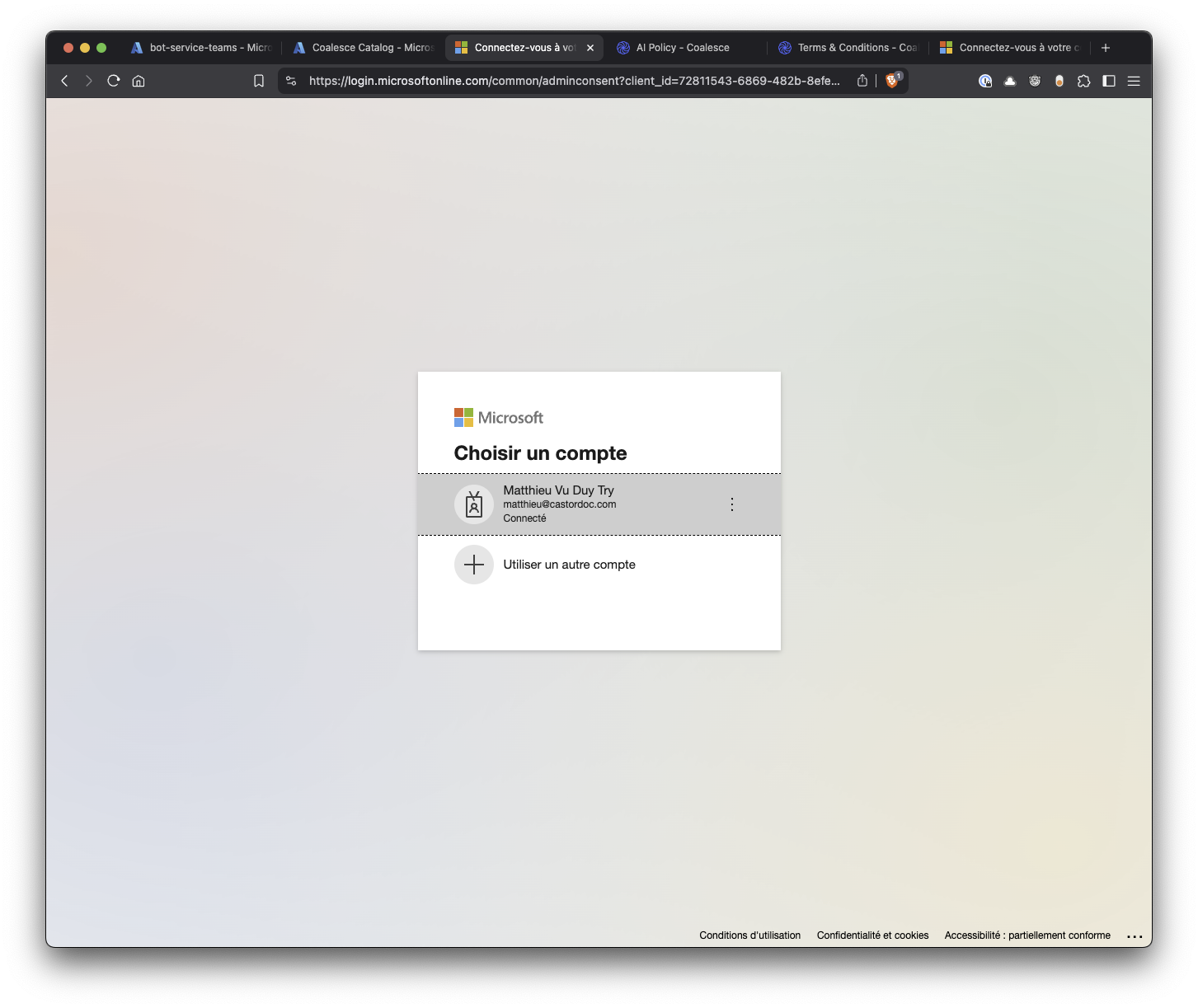Go to the browser home page
This screenshot has height=1008, width=1198.
coord(139,81)
